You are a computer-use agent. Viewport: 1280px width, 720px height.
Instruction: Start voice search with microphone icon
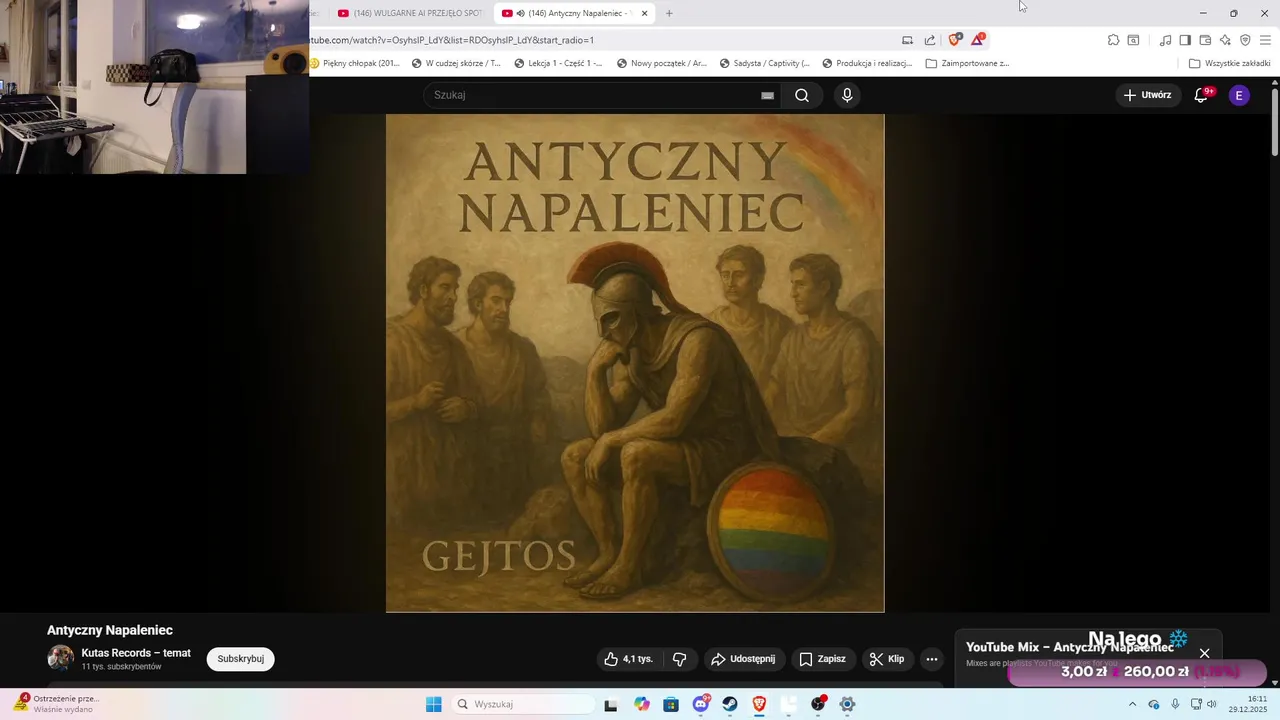pyautogui.click(x=847, y=95)
